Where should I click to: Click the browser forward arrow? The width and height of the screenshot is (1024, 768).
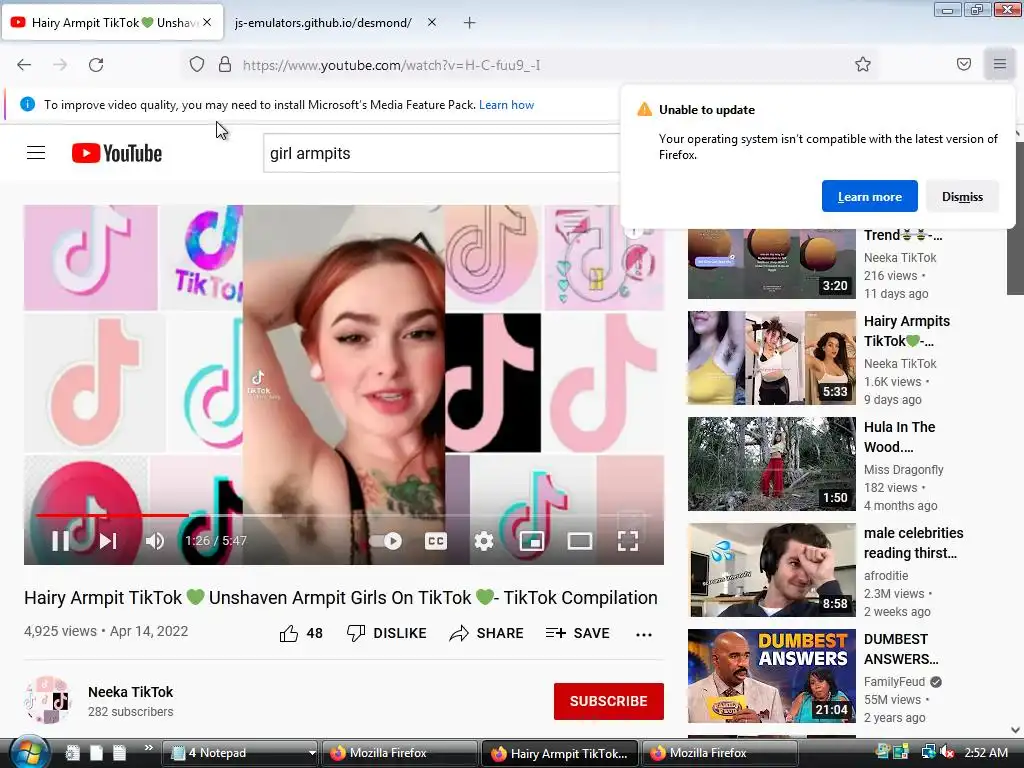60,65
